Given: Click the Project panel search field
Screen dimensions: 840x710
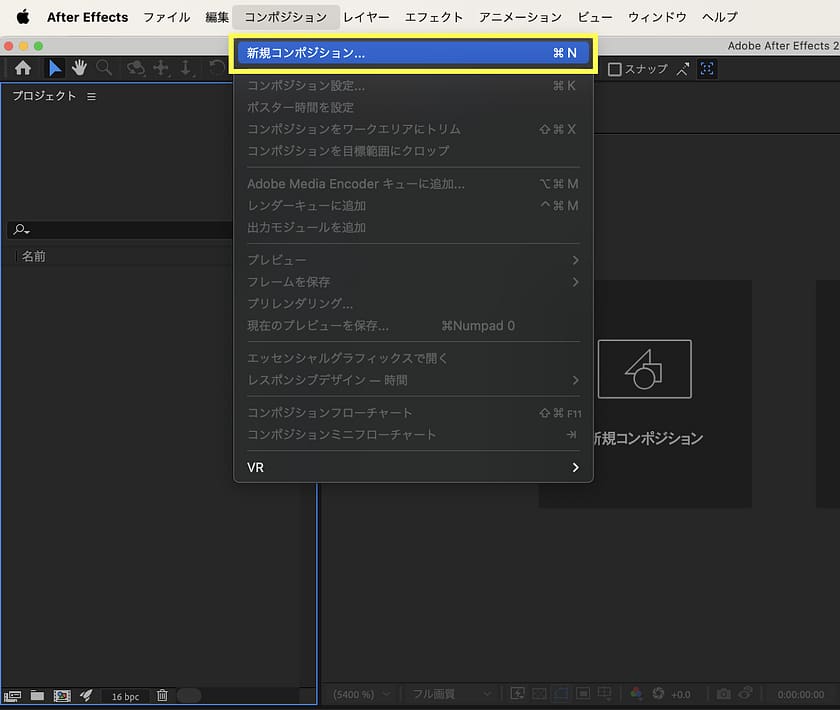Looking at the screenshot, I should (120, 230).
